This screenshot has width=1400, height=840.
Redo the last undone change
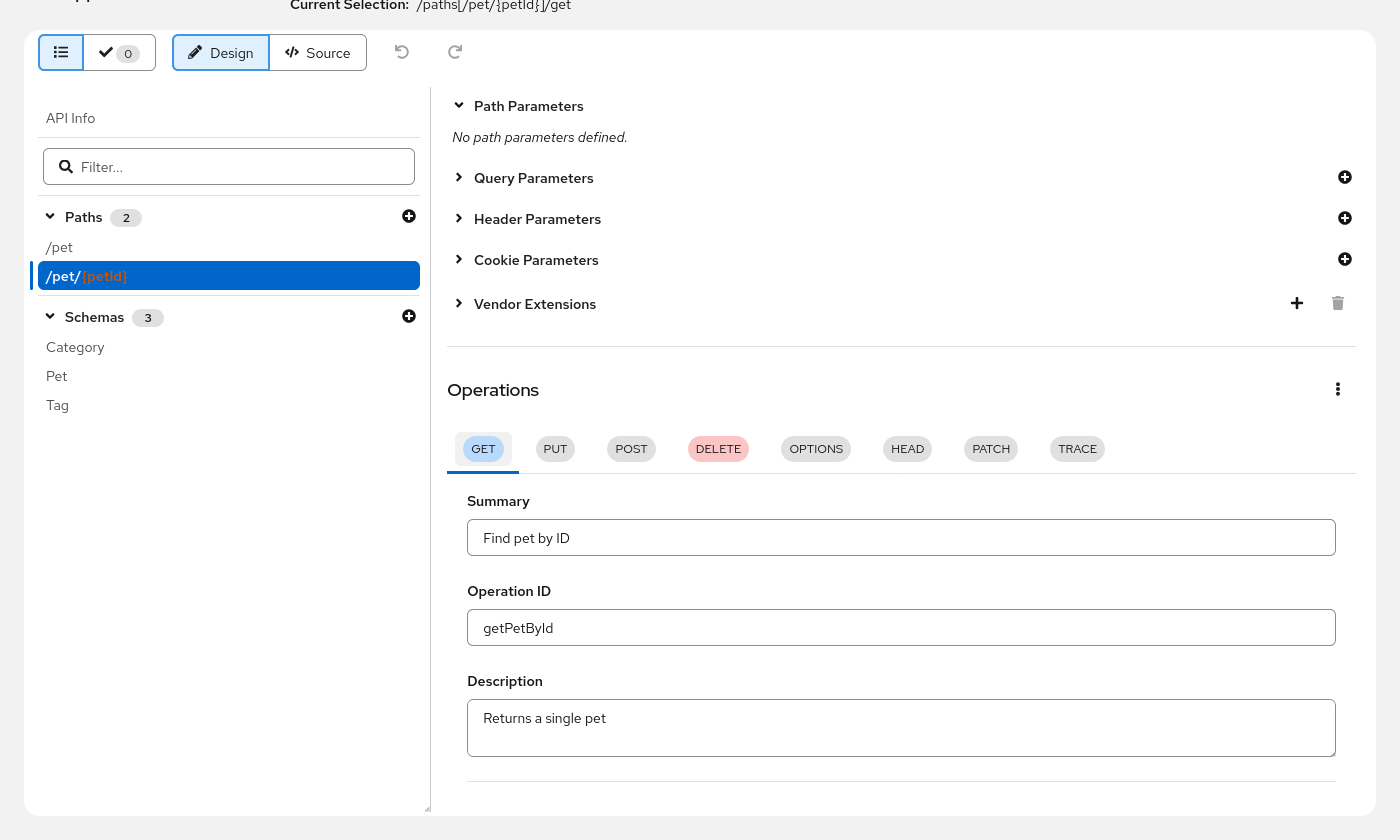455,52
